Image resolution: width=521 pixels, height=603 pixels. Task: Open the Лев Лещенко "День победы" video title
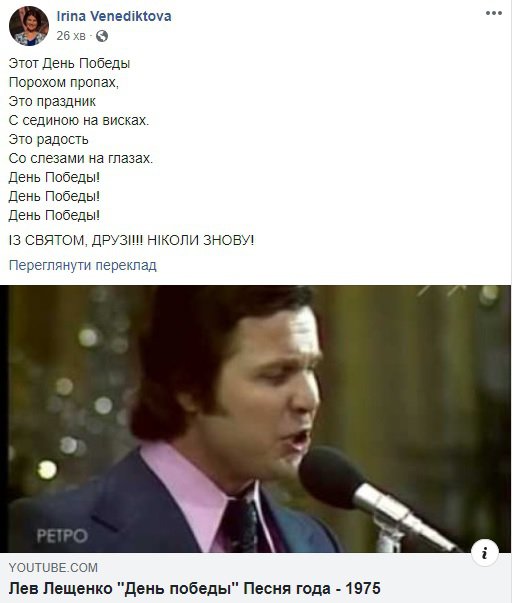[x=195, y=588]
